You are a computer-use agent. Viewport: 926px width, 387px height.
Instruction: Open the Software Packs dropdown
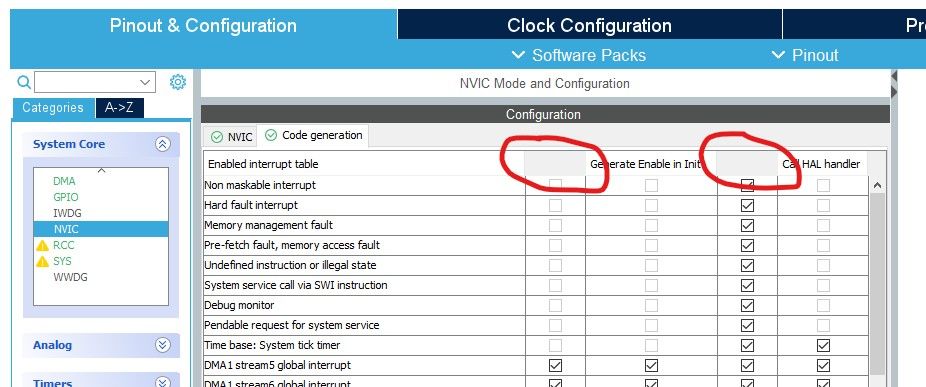coord(578,56)
